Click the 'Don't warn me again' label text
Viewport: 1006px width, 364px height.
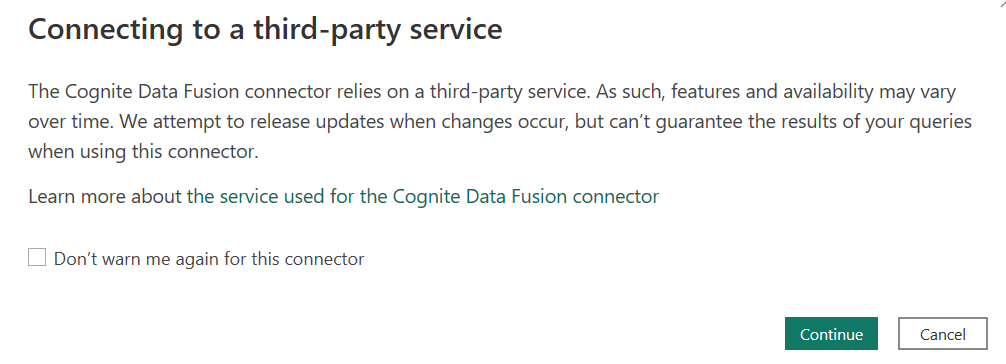coord(209,259)
